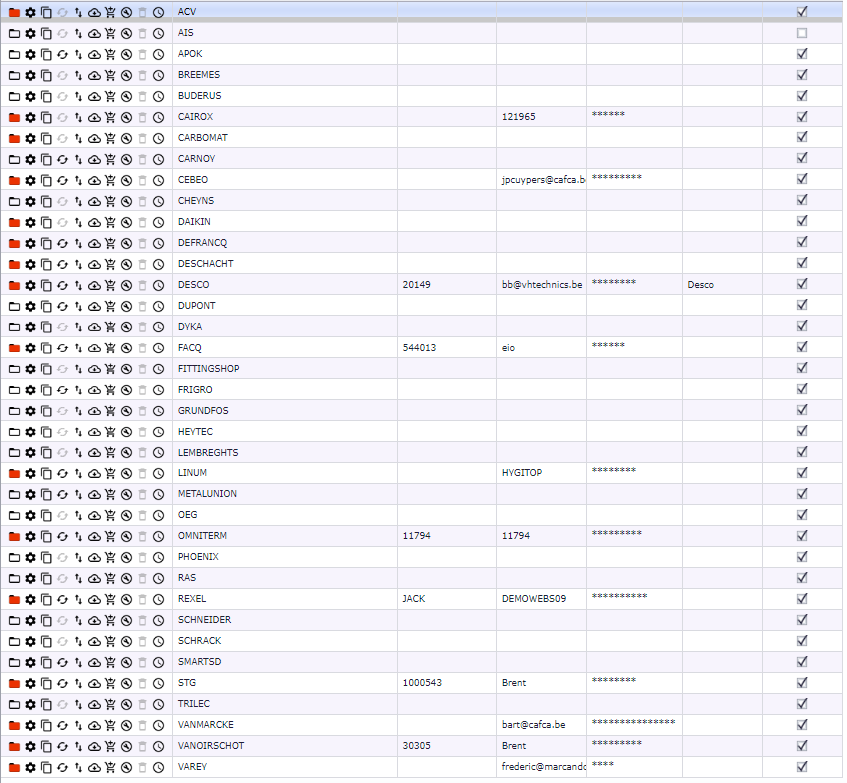This screenshot has height=783, width=847.
Task: Click the DEMOWEBS09 cell for REXEL
Action: point(541,599)
